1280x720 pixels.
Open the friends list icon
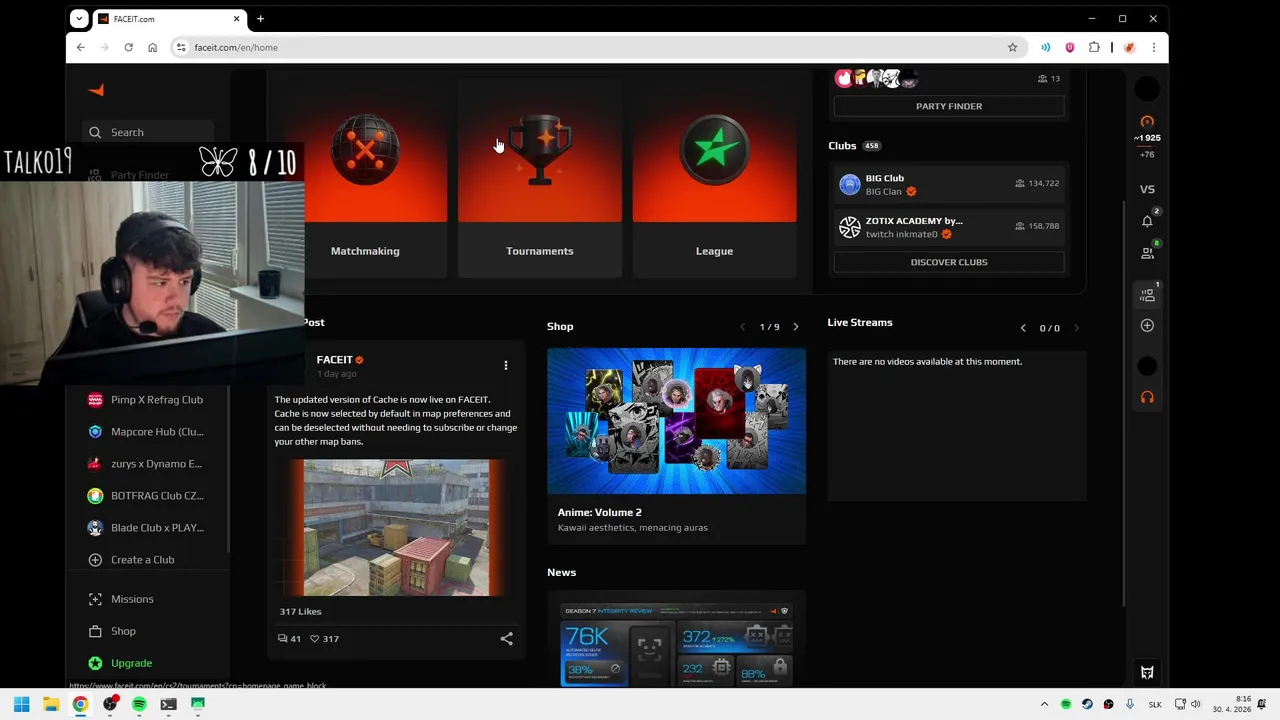click(x=1147, y=253)
